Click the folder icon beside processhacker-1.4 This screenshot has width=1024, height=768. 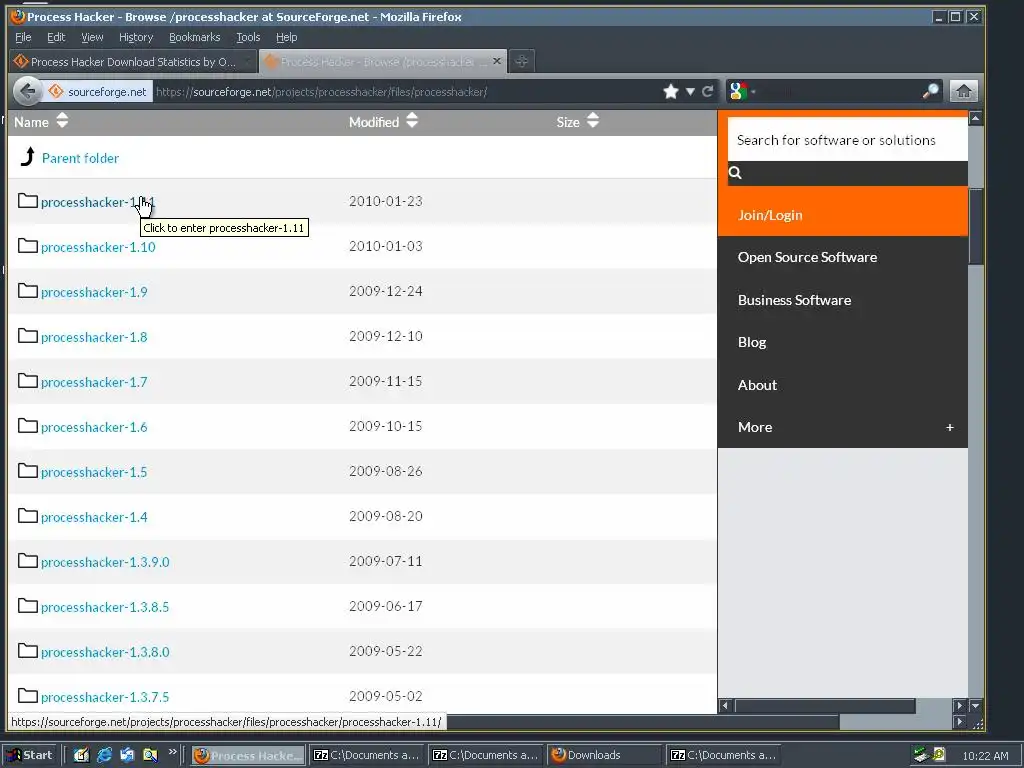point(27,516)
